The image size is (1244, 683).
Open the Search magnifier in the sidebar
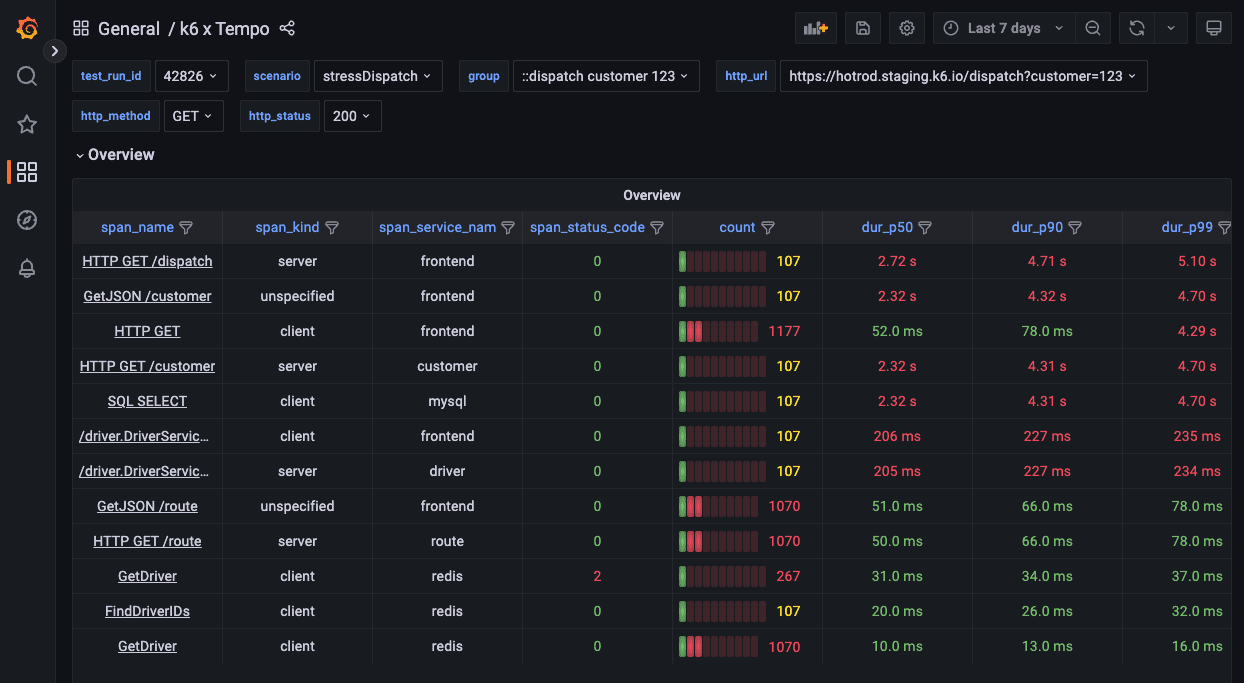[x=26, y=75]
